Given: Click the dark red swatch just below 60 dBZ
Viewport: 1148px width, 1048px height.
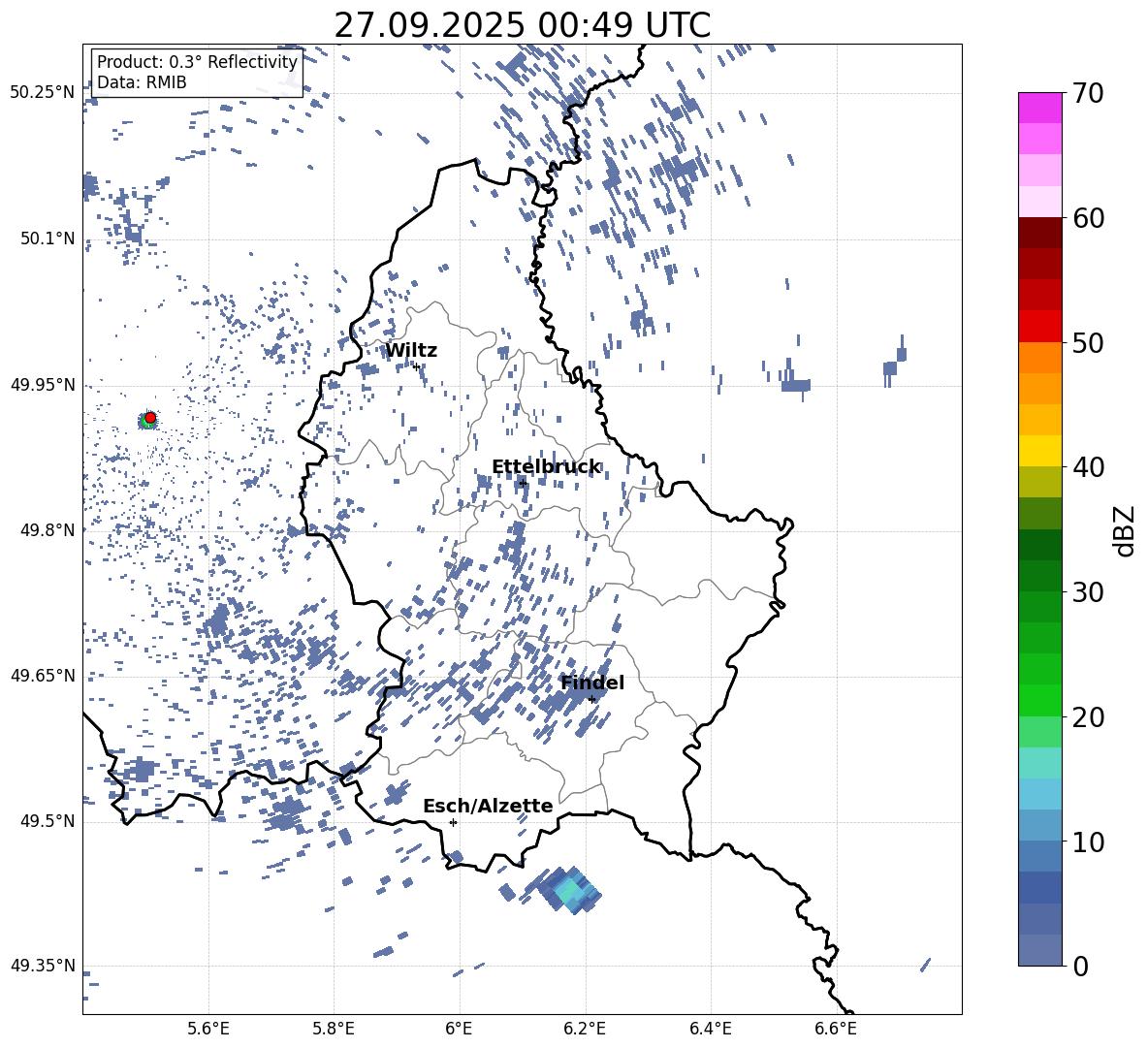Looking at the screenshot, I should coord(1039,233).
